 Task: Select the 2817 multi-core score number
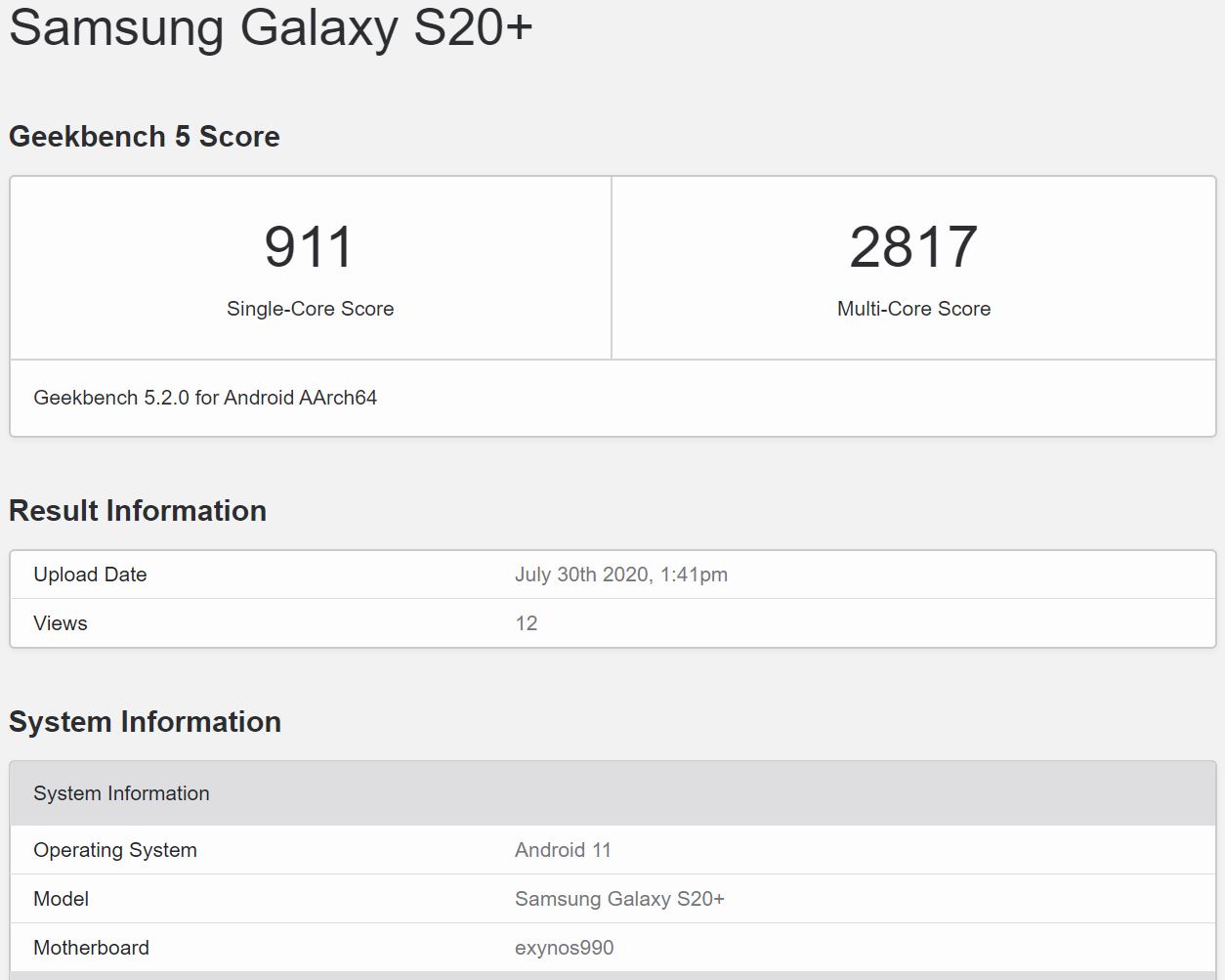coord(913,247)
